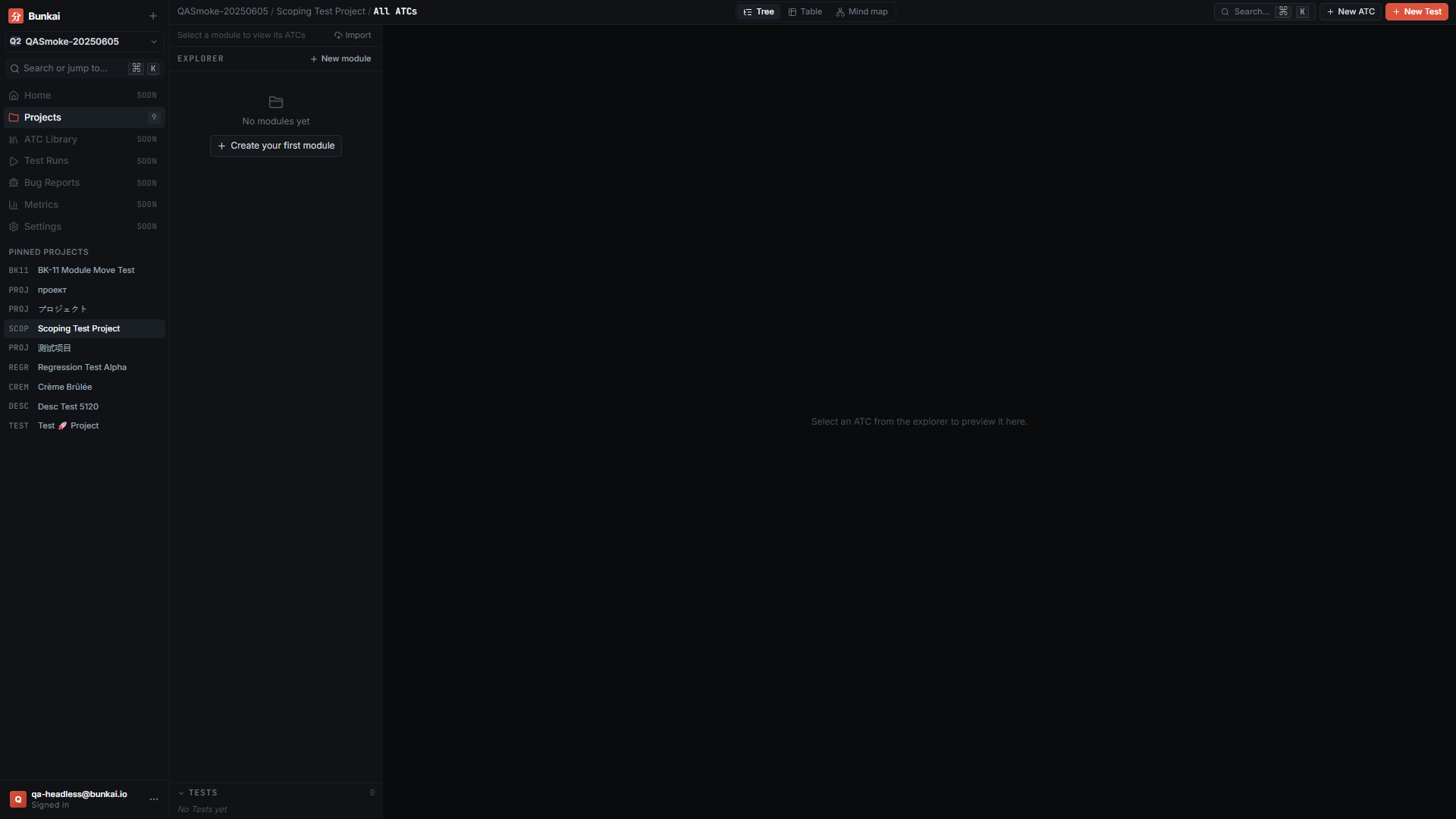Switch to the Tree view
The image size is (1456, 819).
(x=759, y=12)
